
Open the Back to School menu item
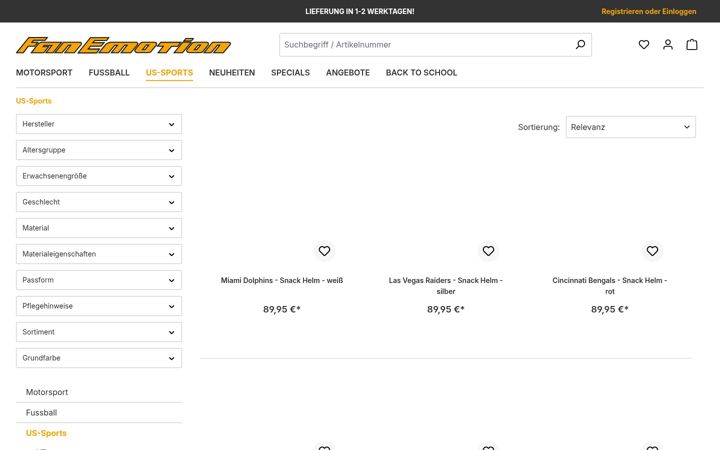(x=421, y=73)
